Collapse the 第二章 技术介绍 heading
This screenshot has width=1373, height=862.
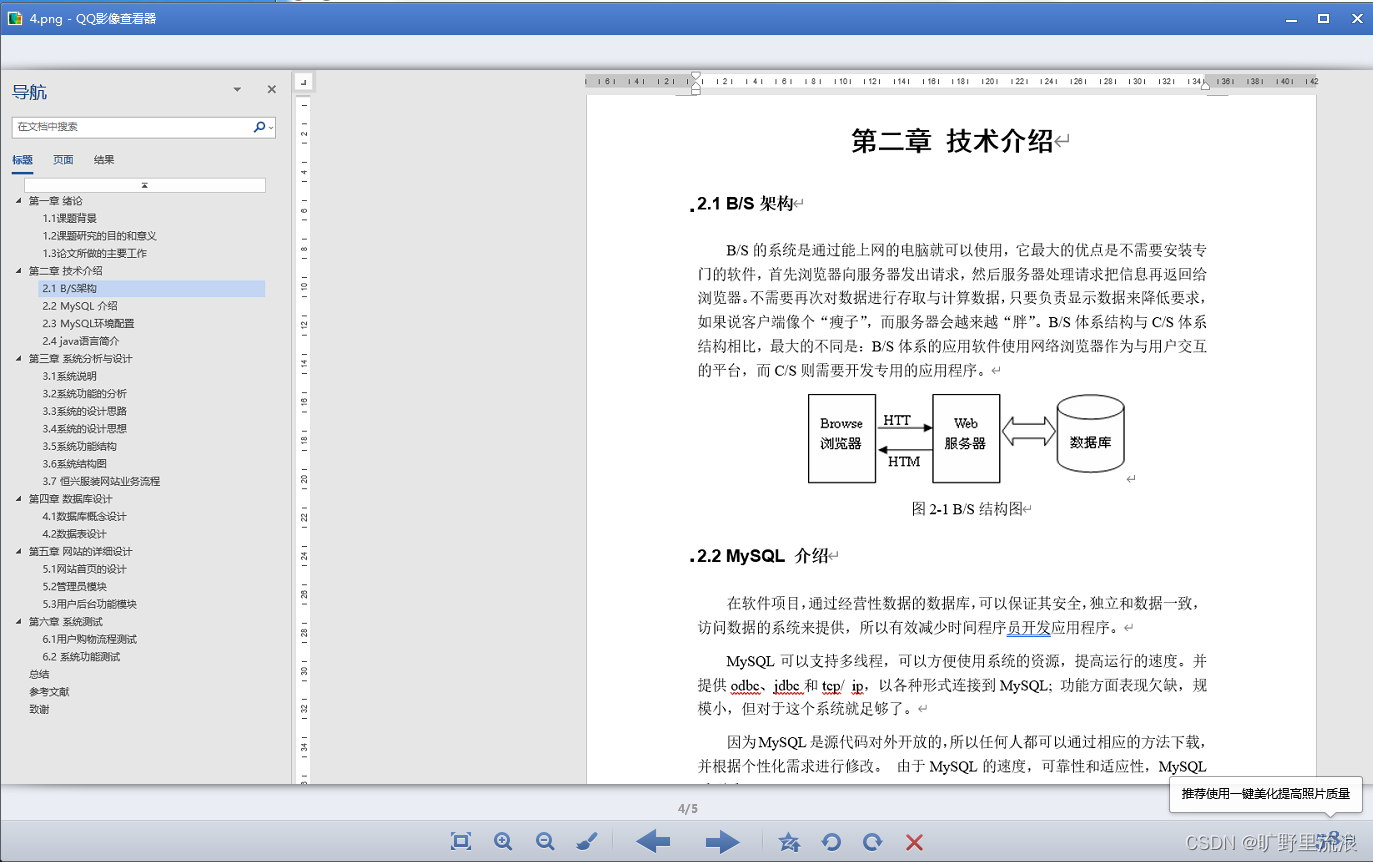pos(17,270)
